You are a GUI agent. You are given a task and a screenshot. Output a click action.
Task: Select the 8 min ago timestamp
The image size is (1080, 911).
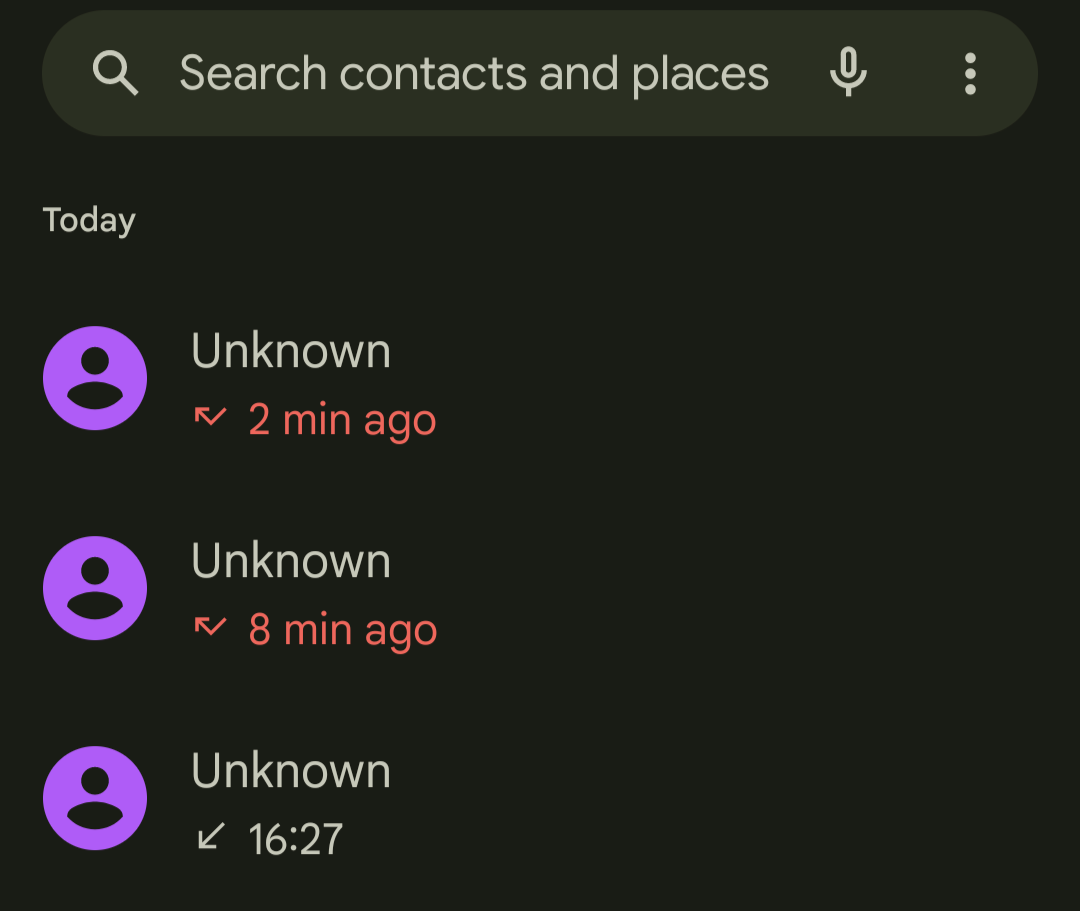[343, 630]
